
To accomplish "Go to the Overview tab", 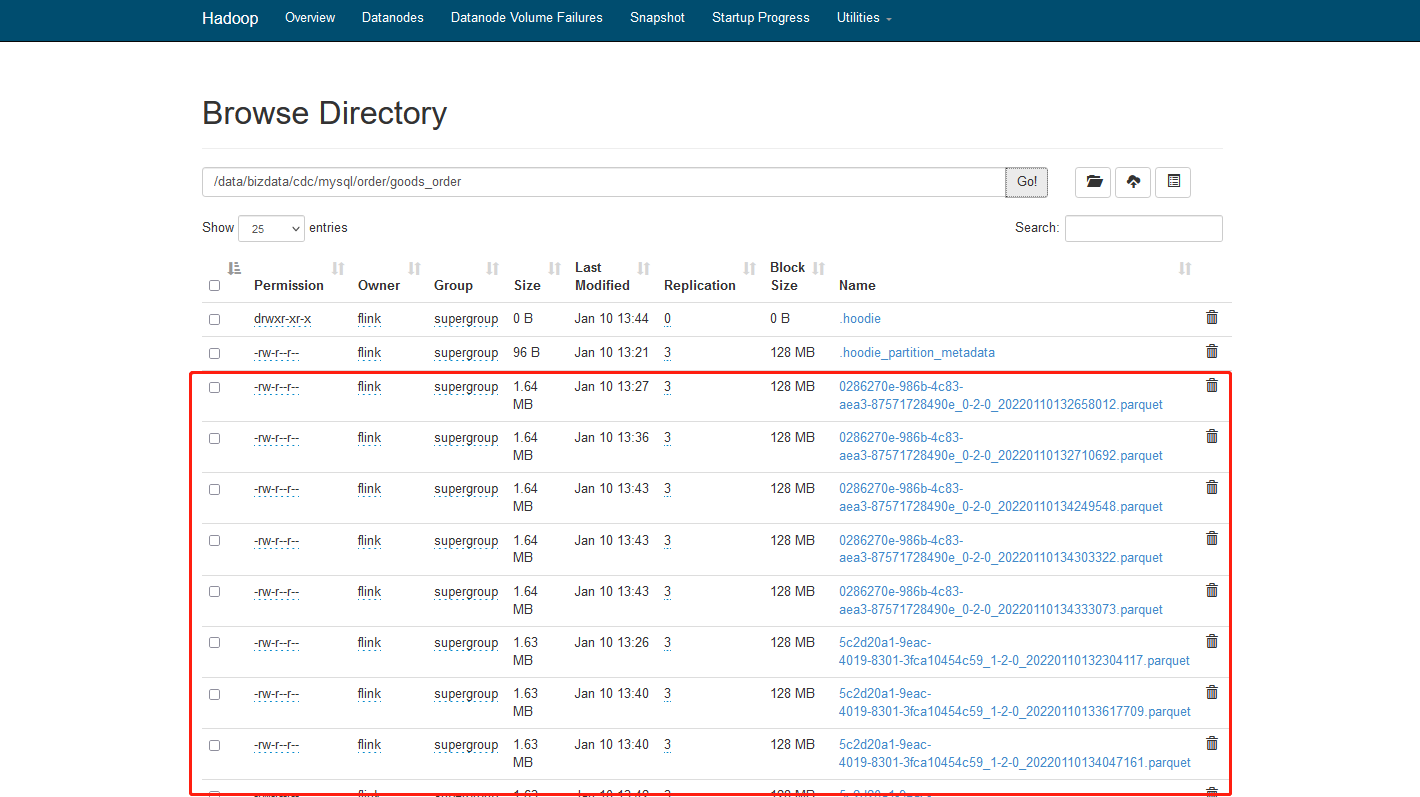I will (310, 18).
